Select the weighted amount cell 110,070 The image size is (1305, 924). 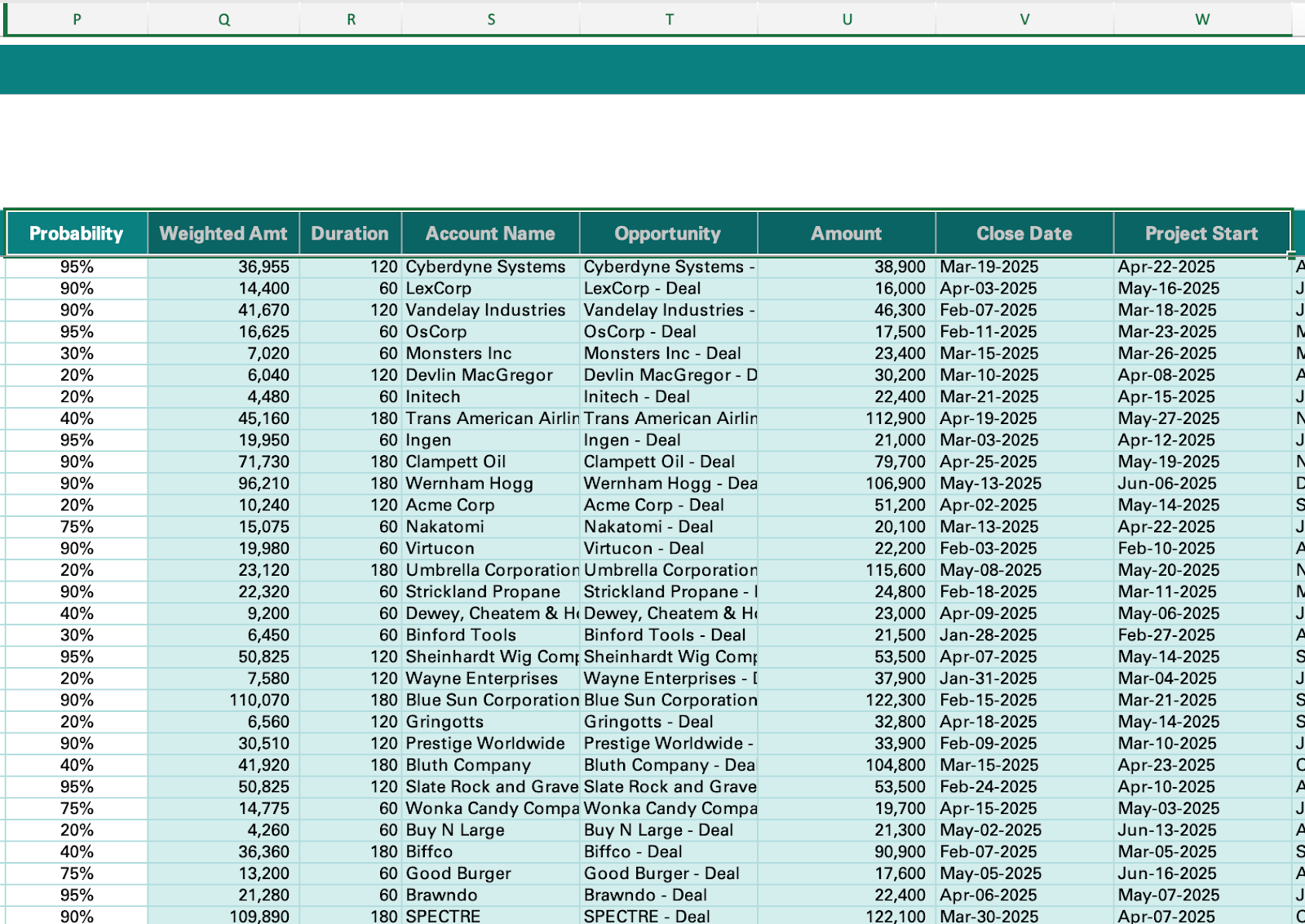tap(223, 701)
